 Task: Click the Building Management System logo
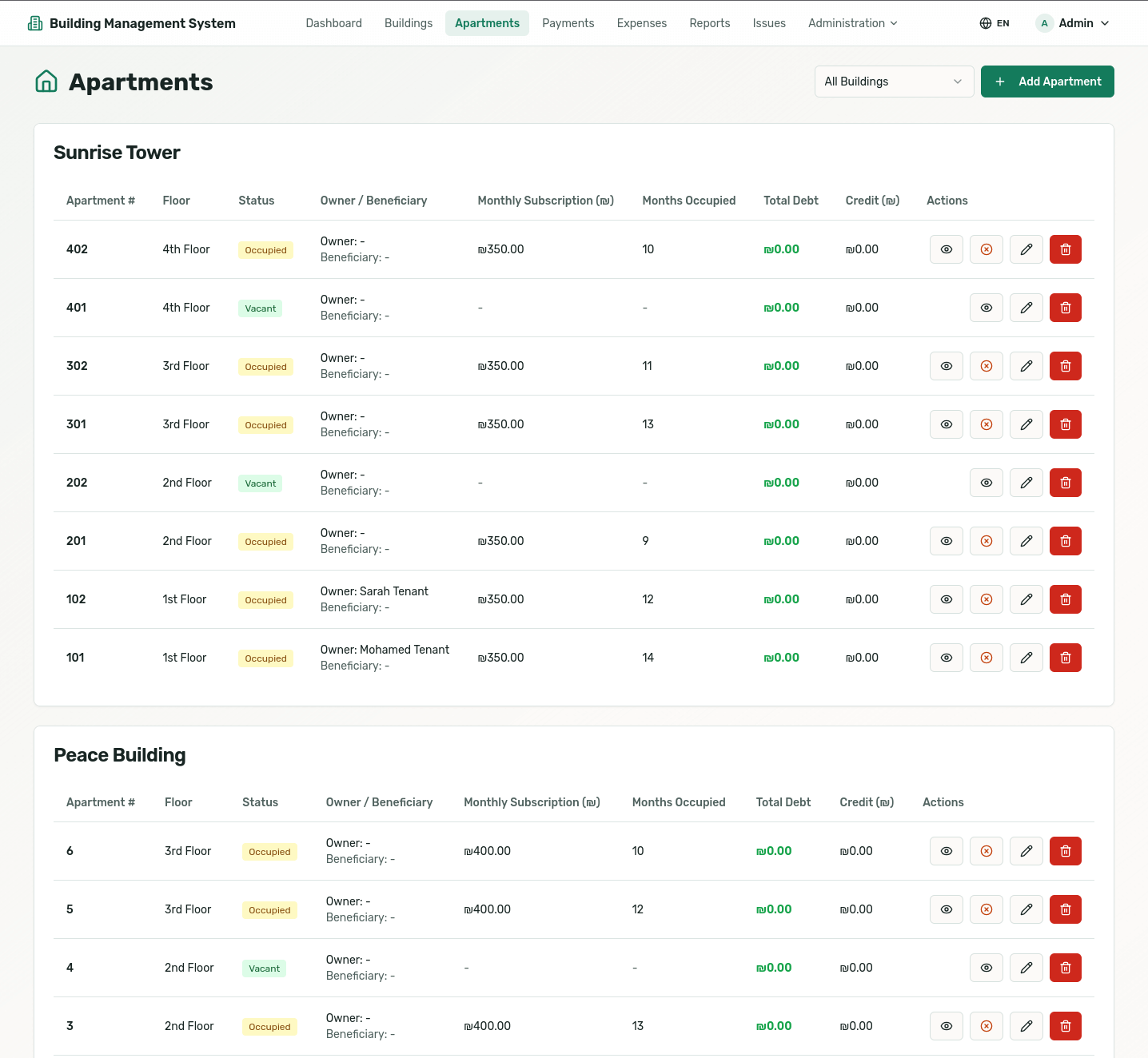(x=131, y=23)
